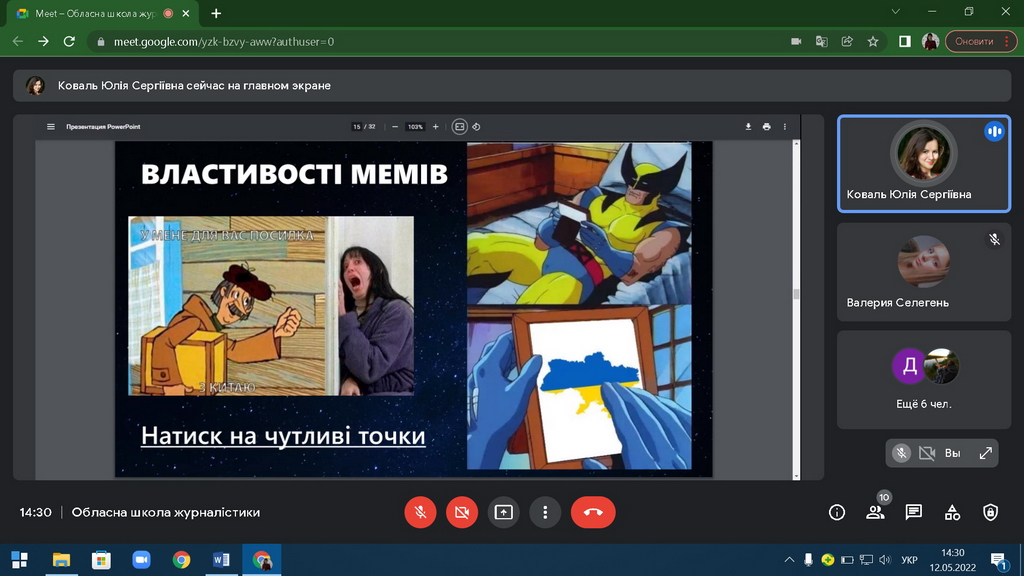Click the camera permission icon in the address bar

coord(796,42)
